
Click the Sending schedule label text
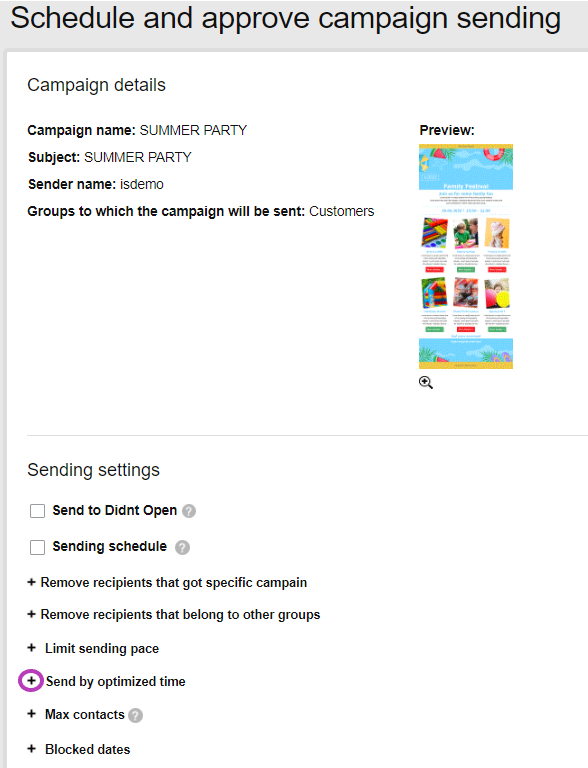tap(110, 547)
